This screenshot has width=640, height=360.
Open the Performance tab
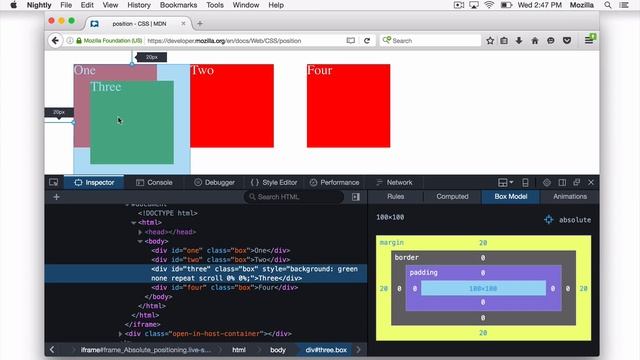tap(334, 182)
